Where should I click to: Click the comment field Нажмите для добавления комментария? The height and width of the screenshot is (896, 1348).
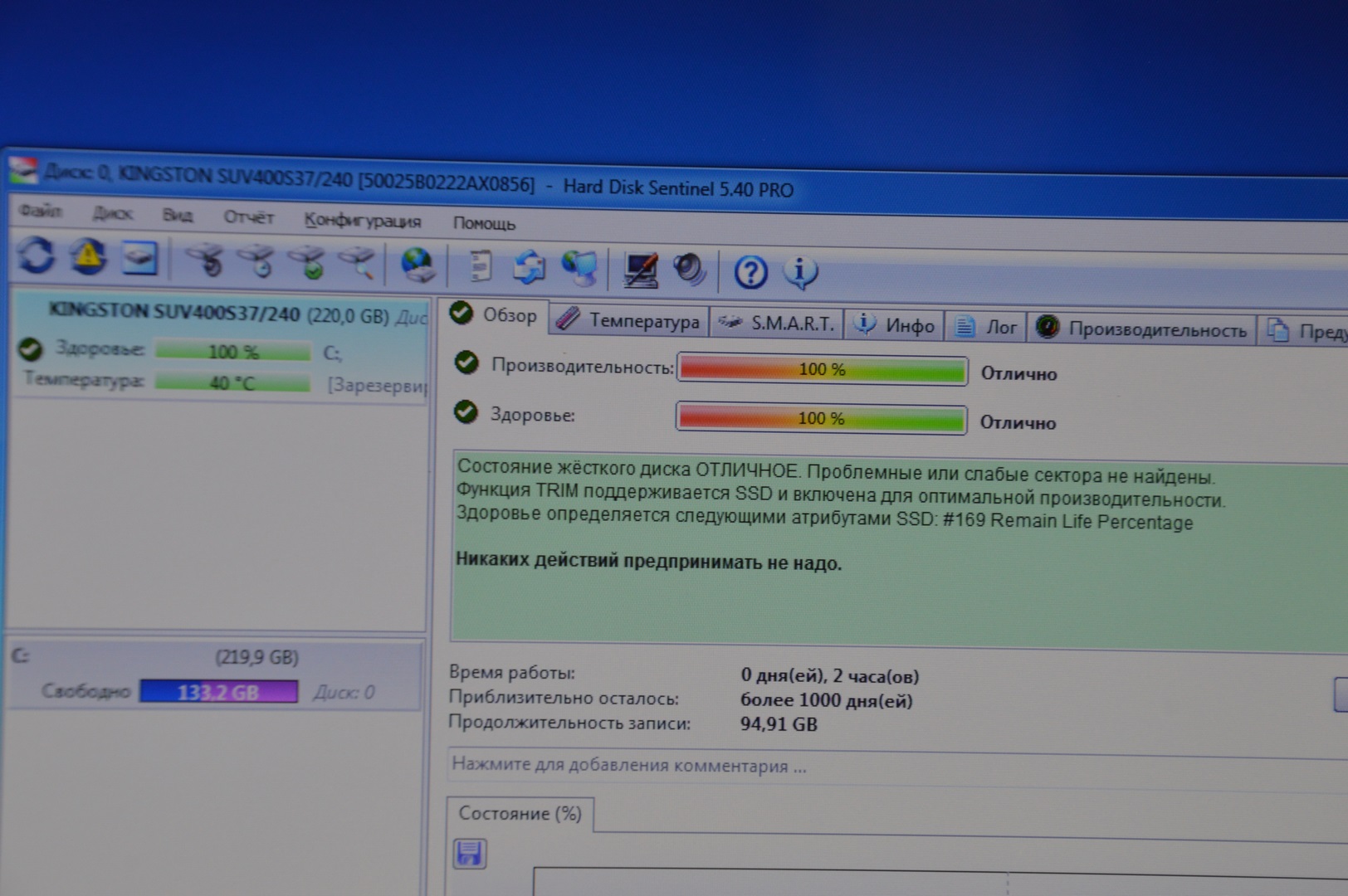[x=628, y=765]
